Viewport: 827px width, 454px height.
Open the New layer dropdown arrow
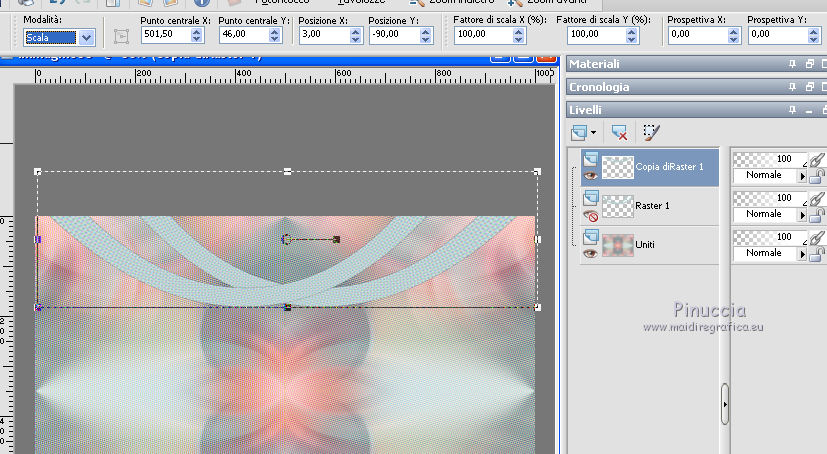593,132
